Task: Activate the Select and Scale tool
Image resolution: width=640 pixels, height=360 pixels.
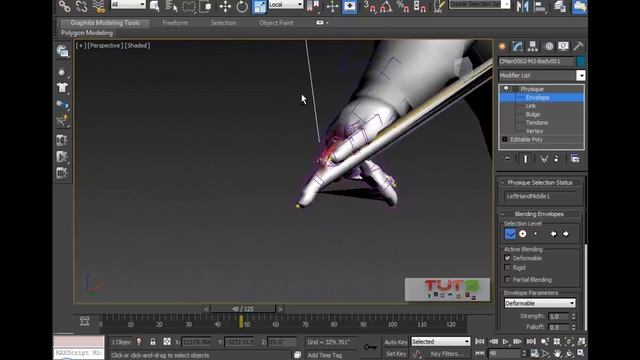Action: click(259, 7)
